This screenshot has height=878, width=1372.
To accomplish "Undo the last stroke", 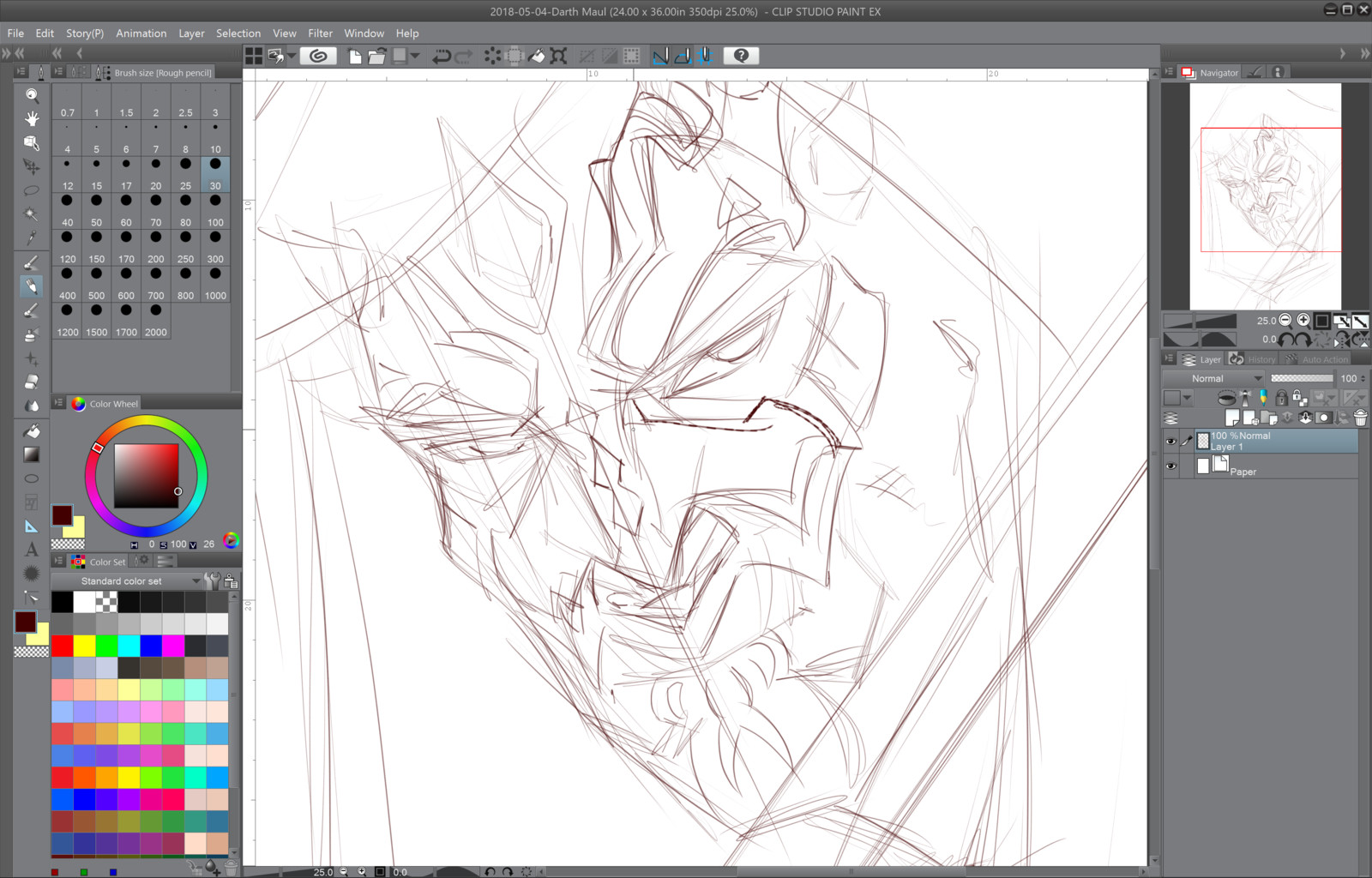I will point(442,56).
